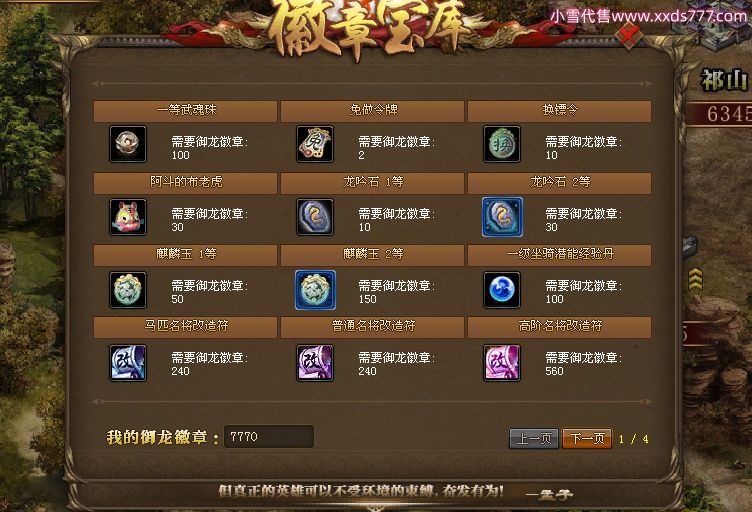Click the 一级坐骑潜能经验丹 blue orb icon
The image size is (752, 512).
502,290
